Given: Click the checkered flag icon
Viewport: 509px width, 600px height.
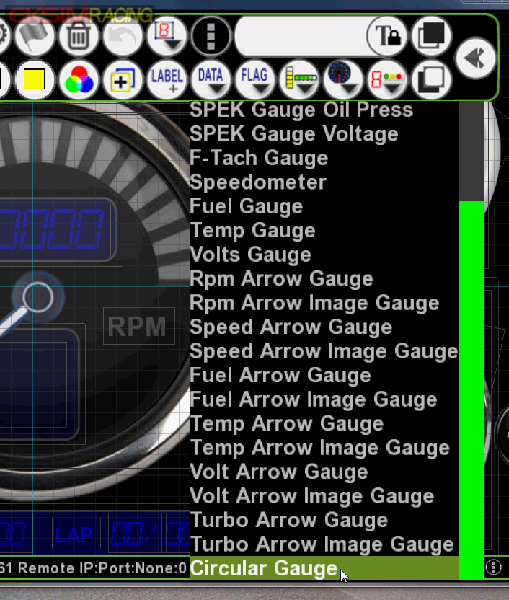Looking at the screenshot, I should point(34,36).
